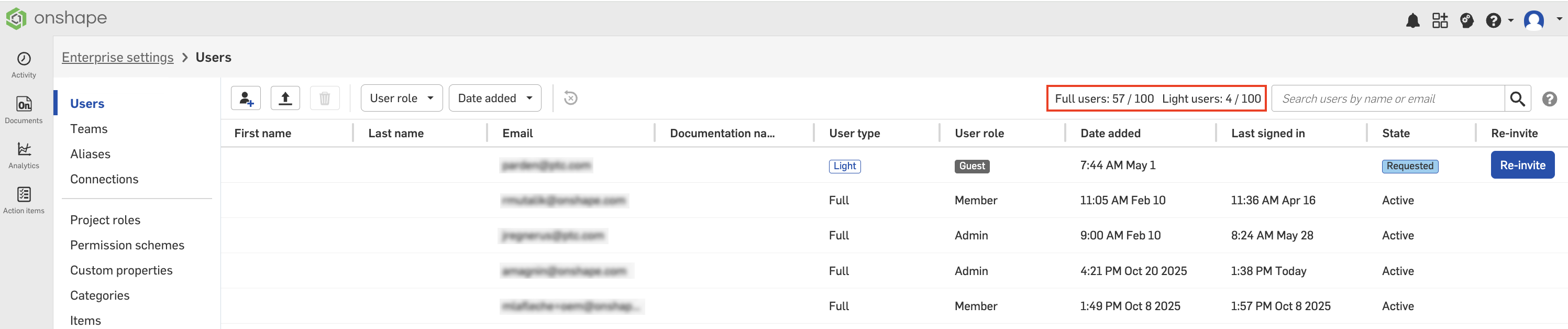
Task: Sort by State column header
Action: 1396,134
